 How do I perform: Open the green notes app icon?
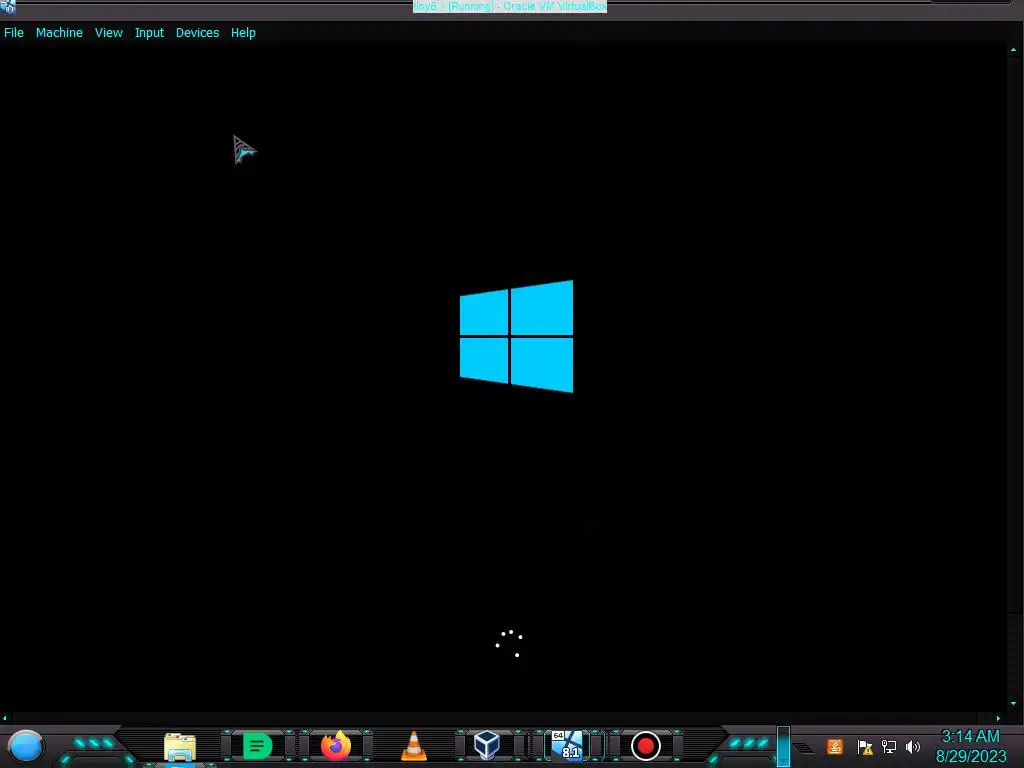[x=257, y=746]
